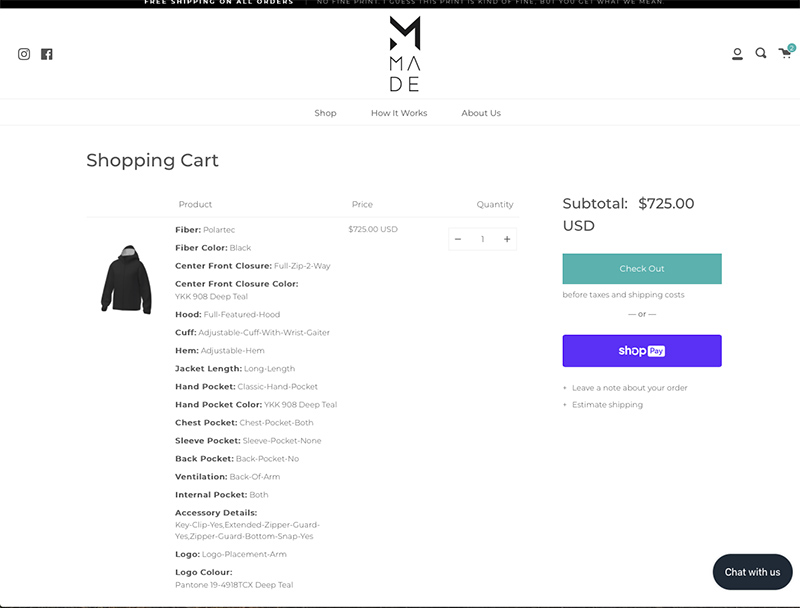Open the Shop menu item
The height and width of the screenshot is (608, 800).
click(326, 113)
